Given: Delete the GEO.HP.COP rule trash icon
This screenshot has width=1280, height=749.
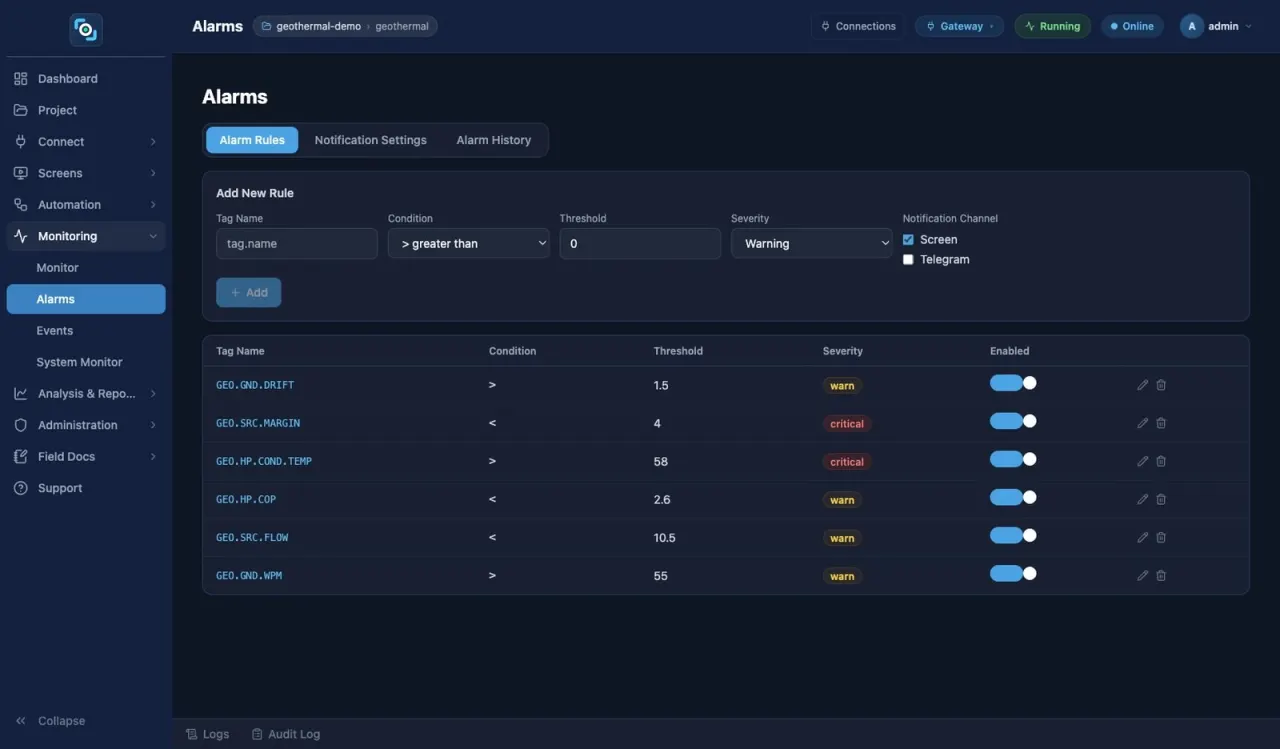Looking at the screenshot, I should click(1161, 499).
